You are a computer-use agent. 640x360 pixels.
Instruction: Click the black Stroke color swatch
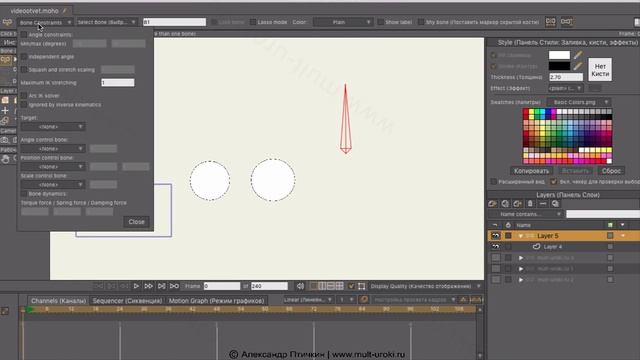tap(559, 66)
